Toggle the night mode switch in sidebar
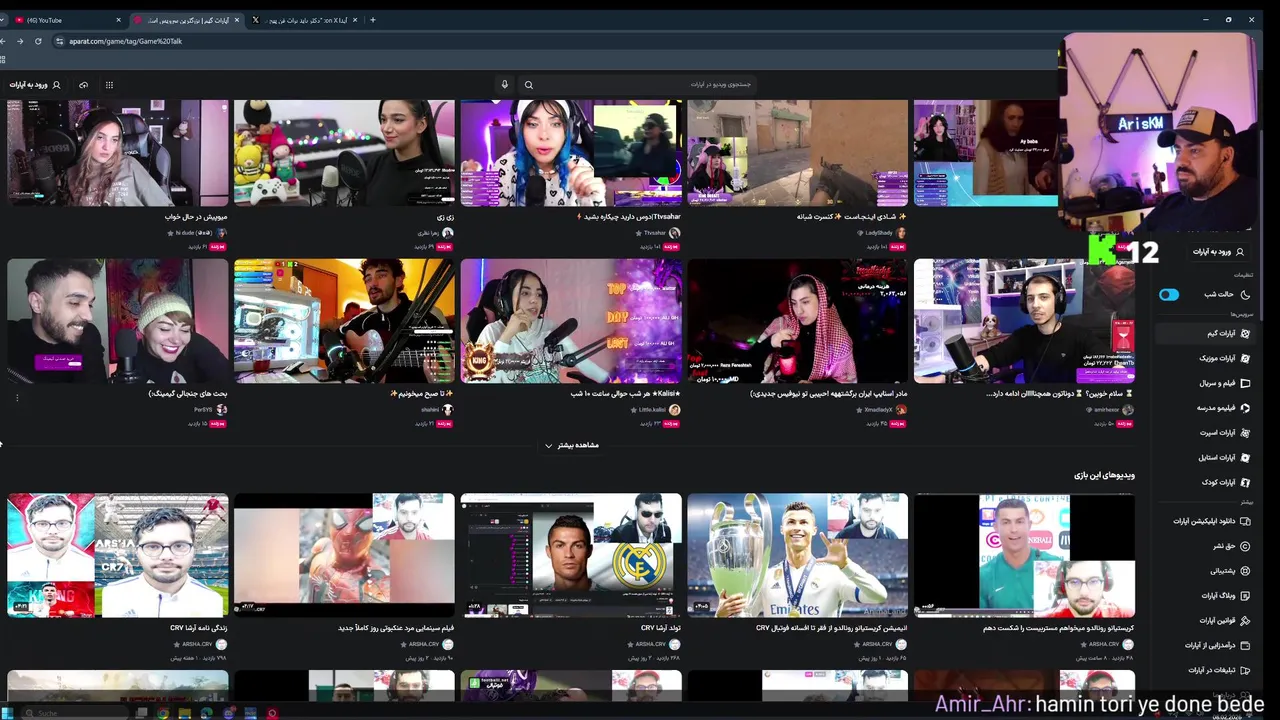Screen dimensions: 1280x720 tap(1169, 295)
